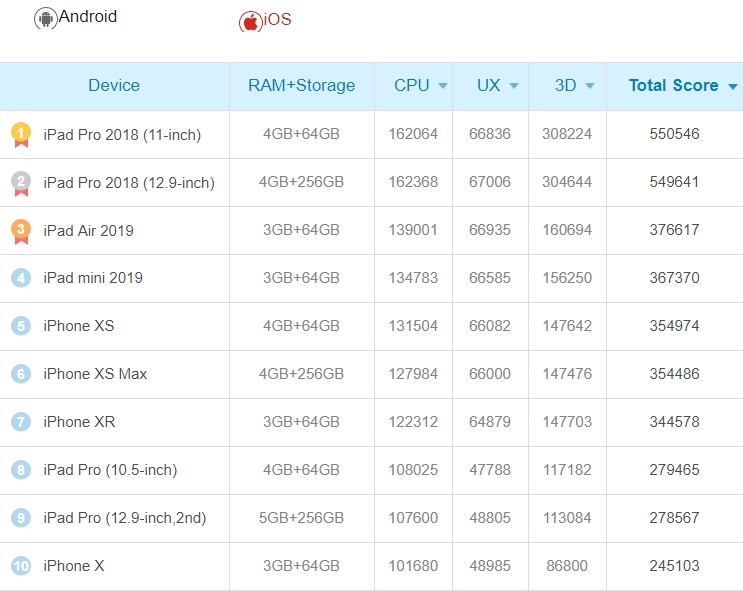Click the Android robot icon

(x=45, y=19)
